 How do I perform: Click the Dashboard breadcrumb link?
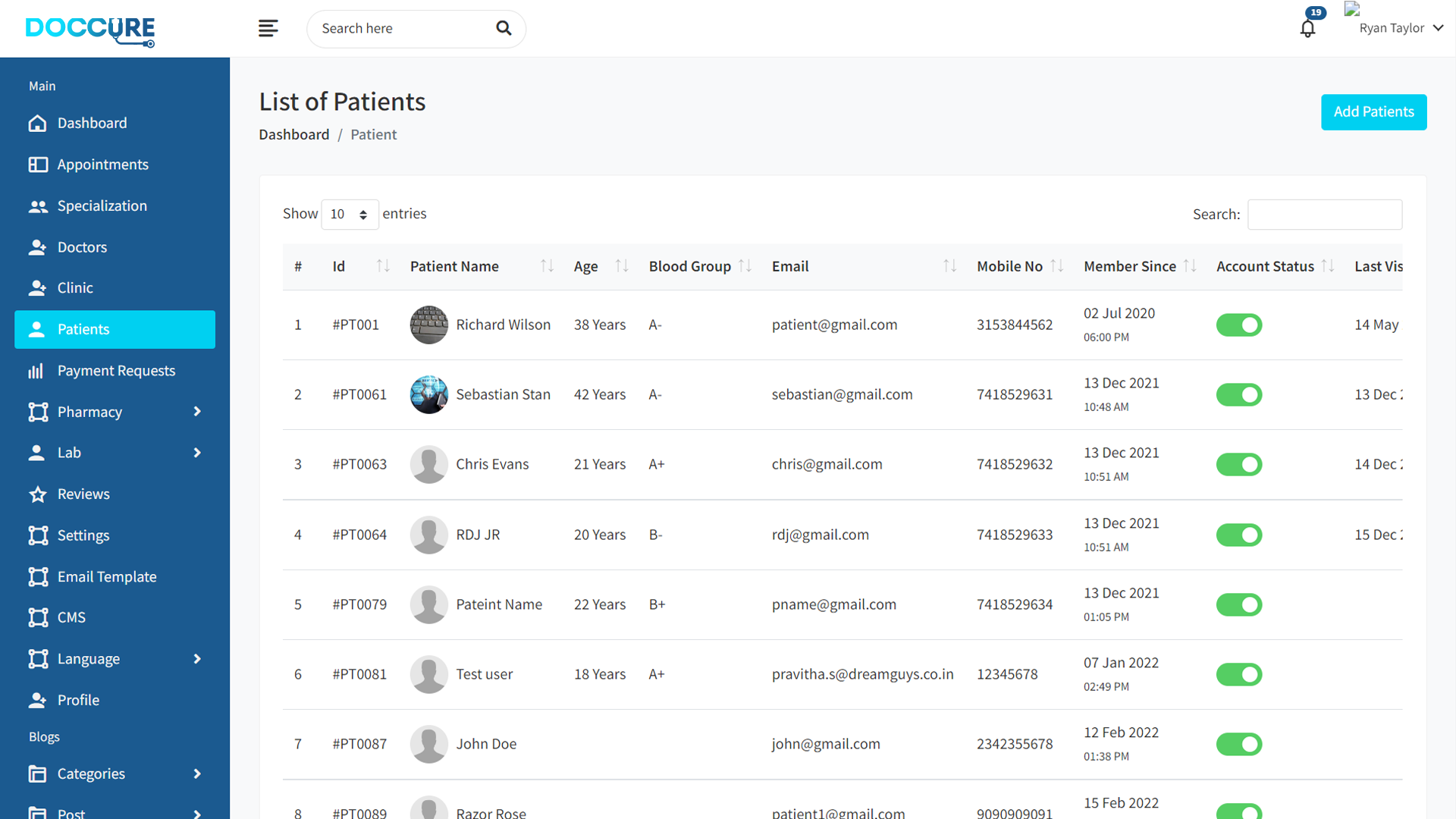coord(293,134)
